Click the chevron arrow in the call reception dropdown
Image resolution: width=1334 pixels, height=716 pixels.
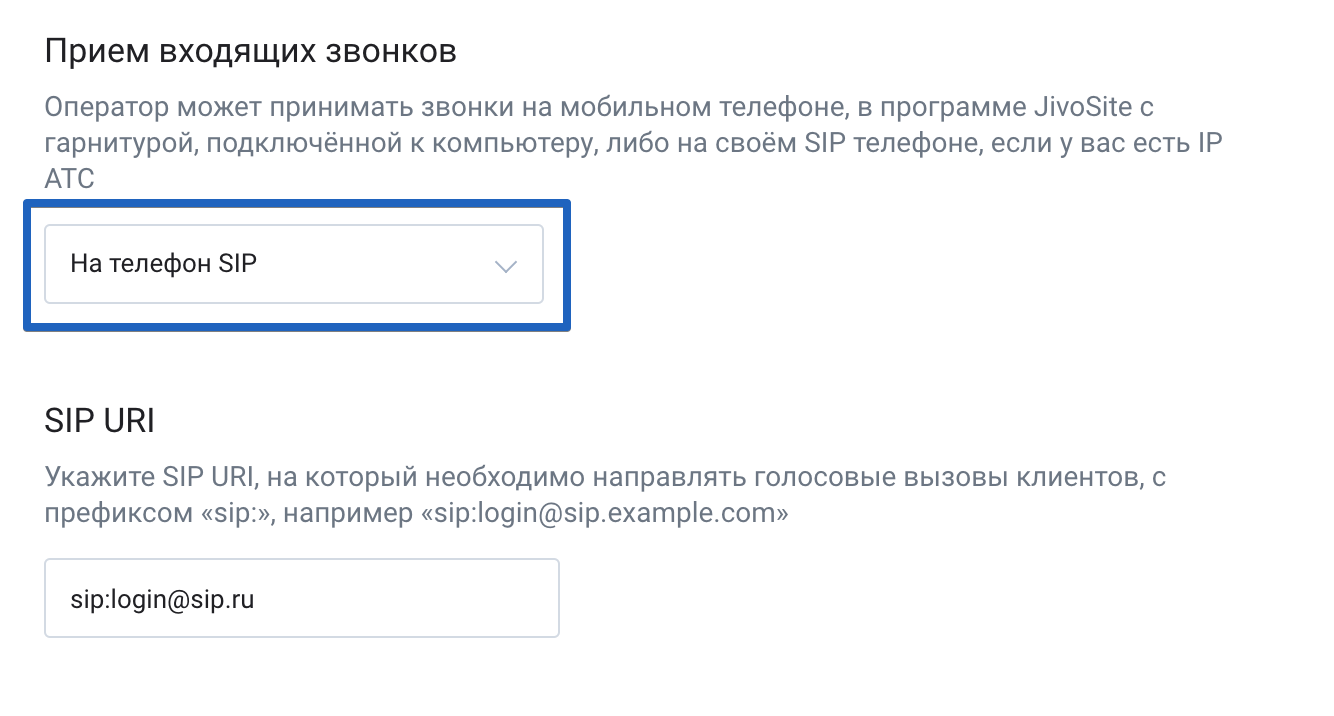pos(506,266)
